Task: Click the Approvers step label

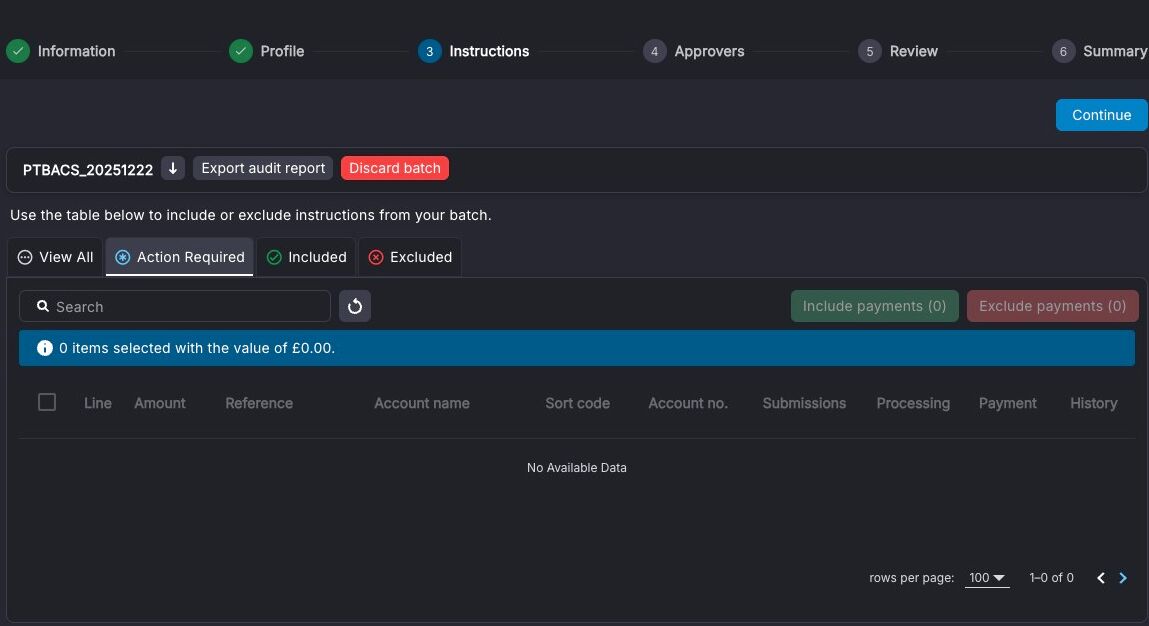Action: [709, 51]
